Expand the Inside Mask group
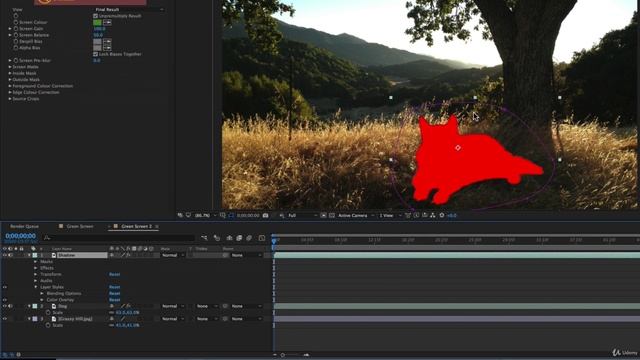The width and height of the screenshot is (640, 360). (x=10, y=73)
